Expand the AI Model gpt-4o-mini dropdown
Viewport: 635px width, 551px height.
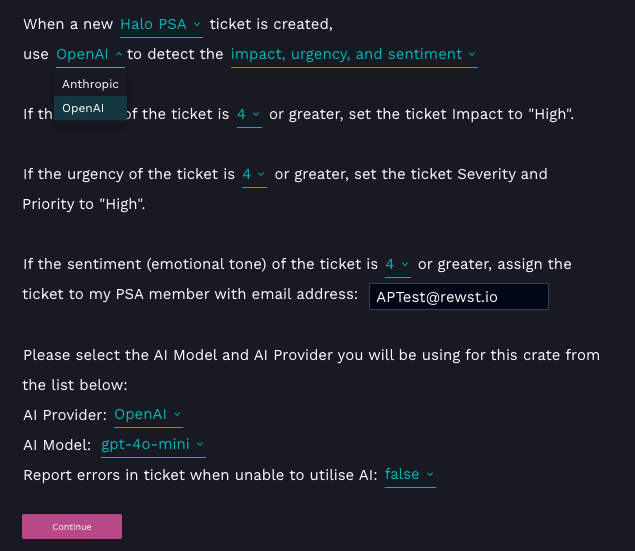coord(152,445)
